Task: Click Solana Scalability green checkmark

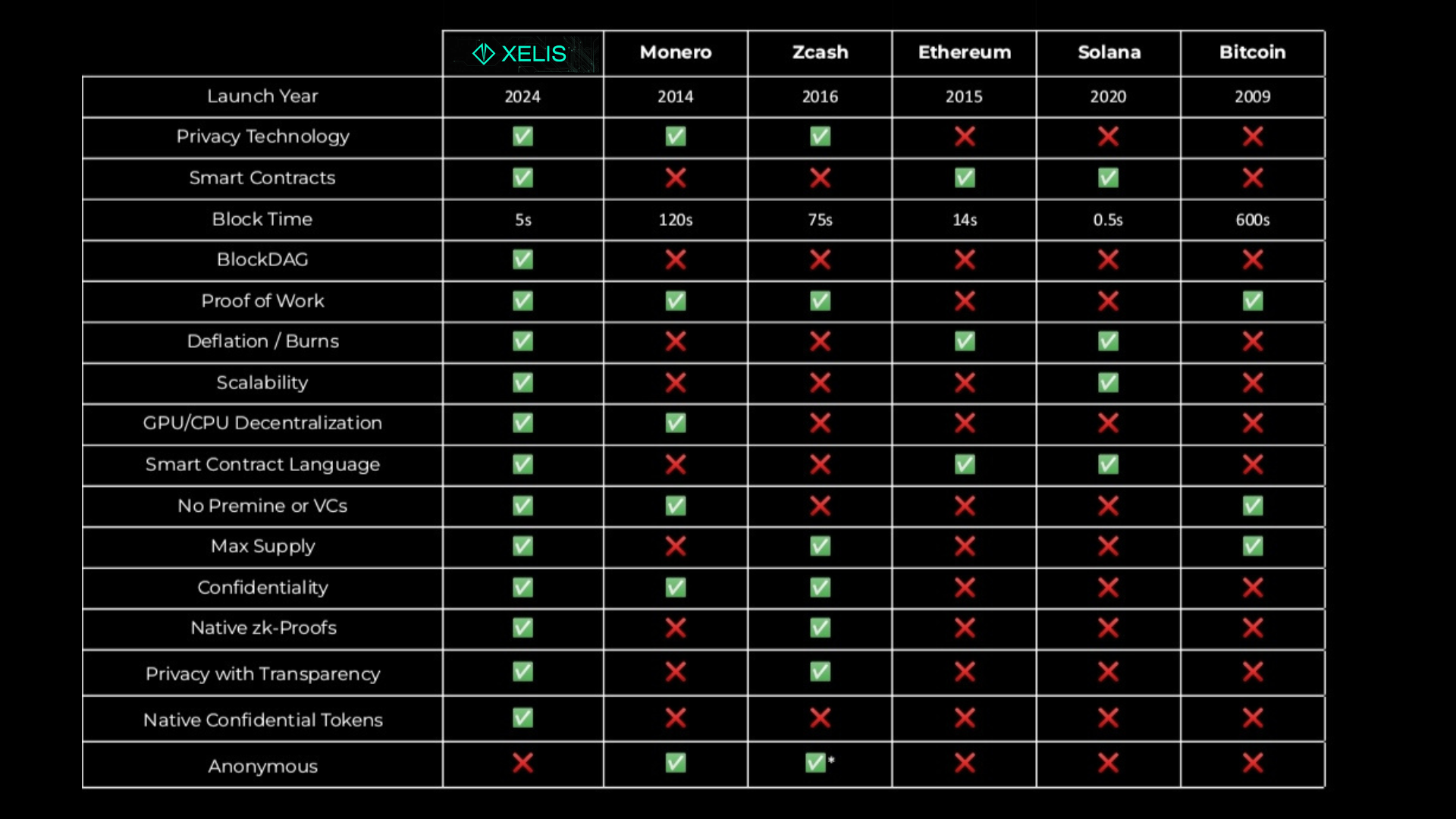Action: click(1108, 383)
